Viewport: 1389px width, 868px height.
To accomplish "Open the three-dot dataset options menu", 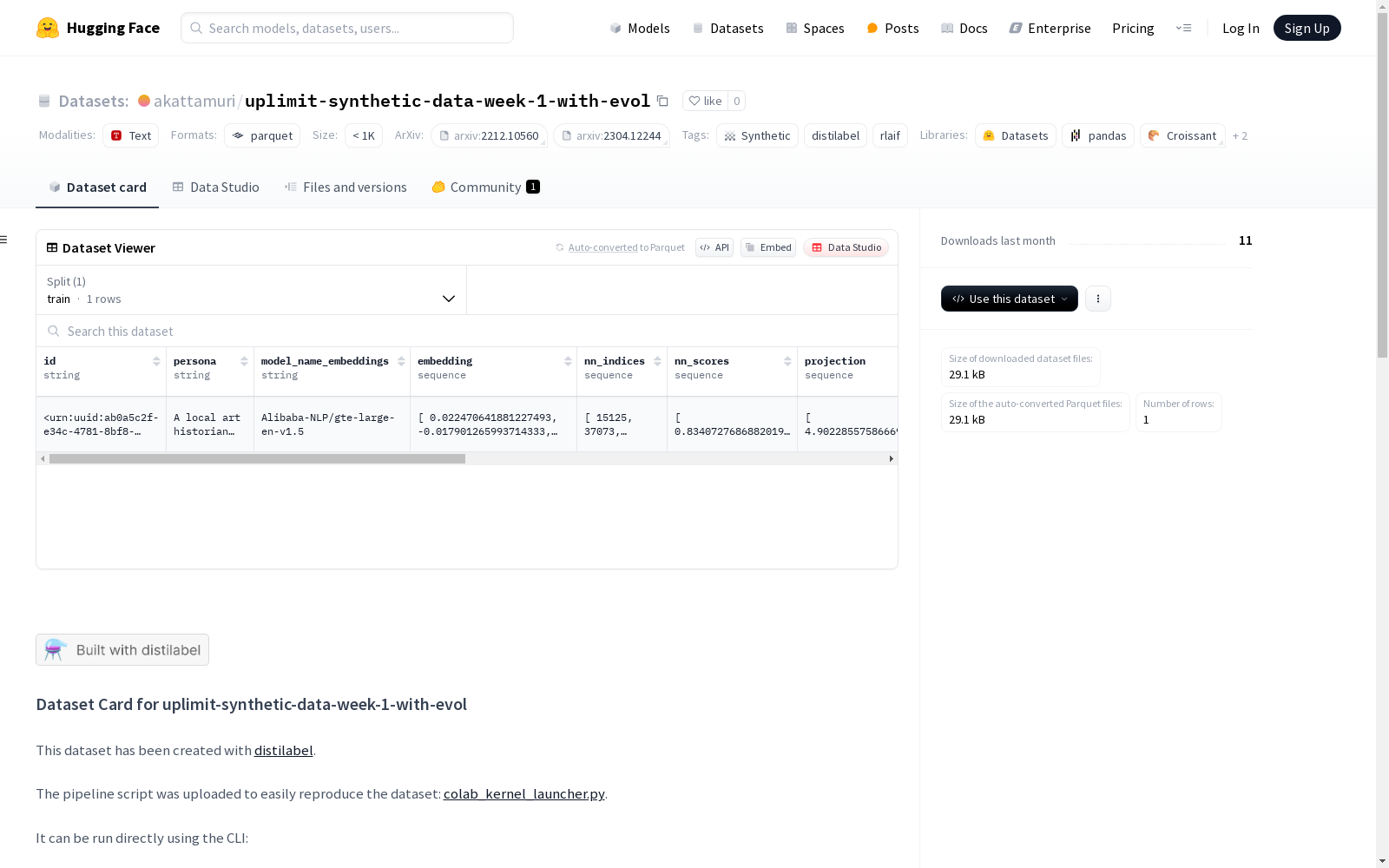I will click(1098, 299).
